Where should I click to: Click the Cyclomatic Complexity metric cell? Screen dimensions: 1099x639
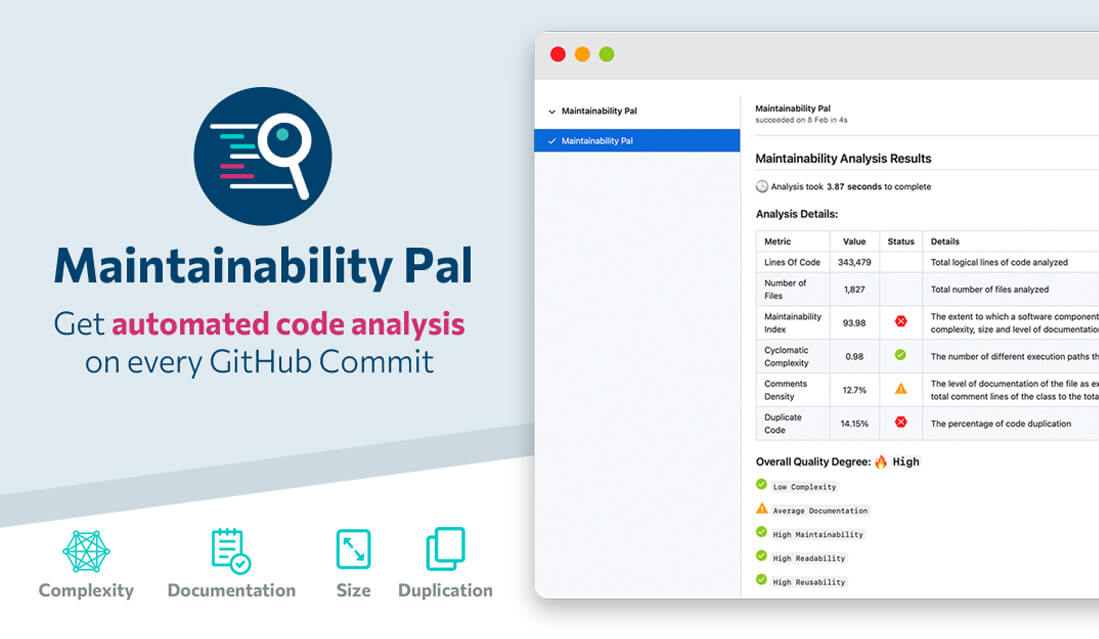793,357
